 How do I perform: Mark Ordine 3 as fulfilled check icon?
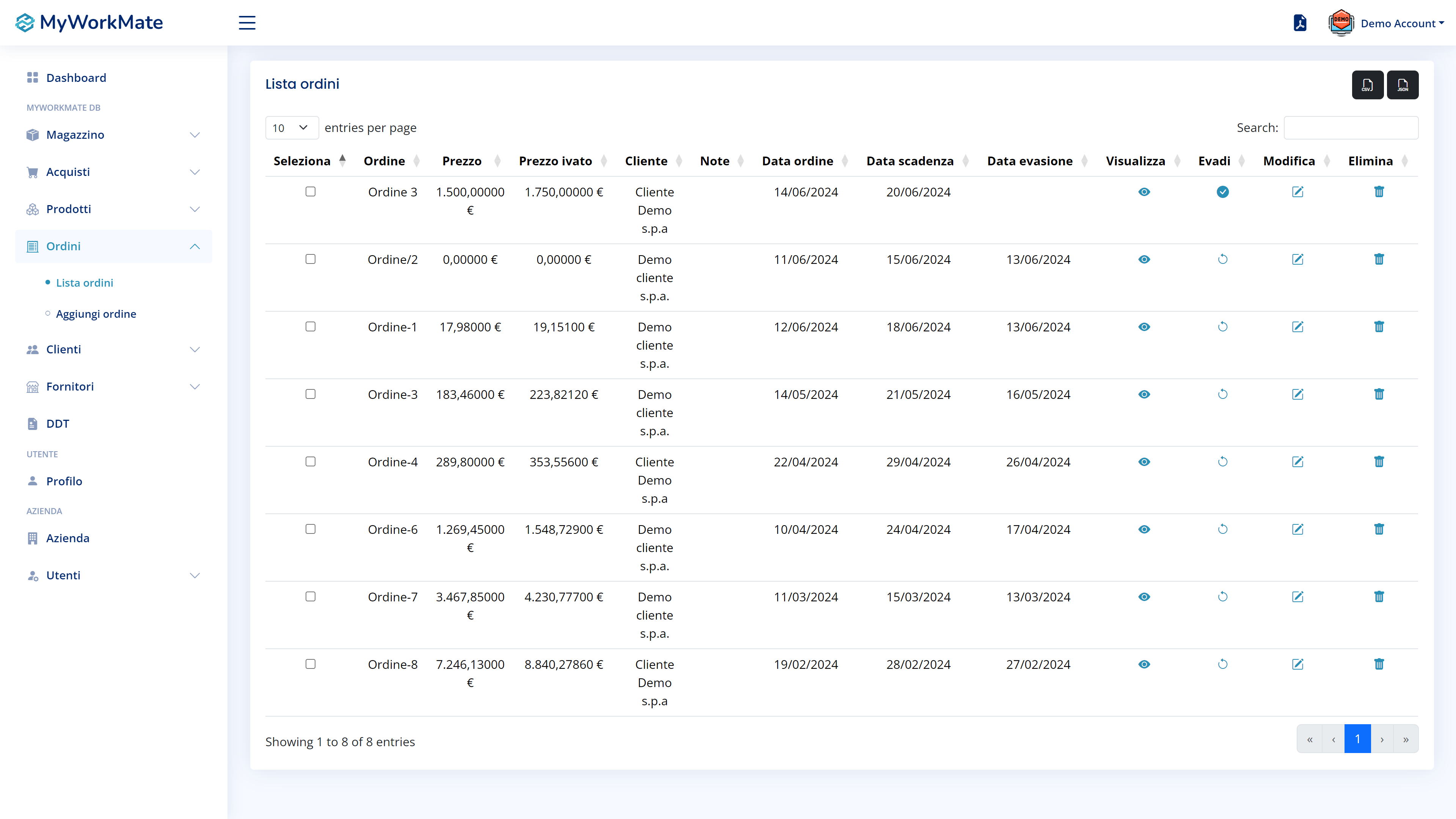(x=1222, y=192)
